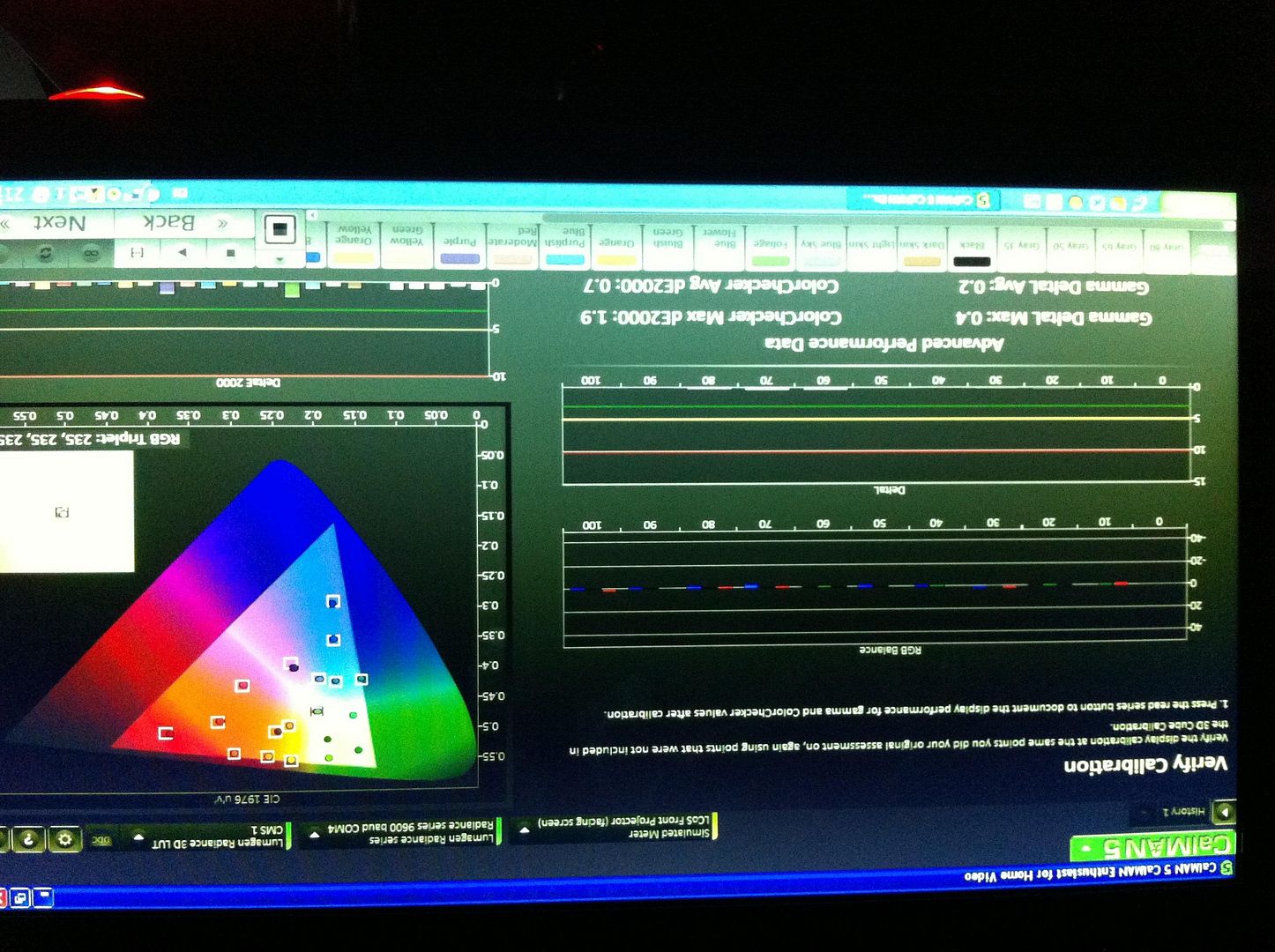This screenshot has width=1275, height=952.
Task: Click the read single play arrow icon
Action: coord(183,253)
